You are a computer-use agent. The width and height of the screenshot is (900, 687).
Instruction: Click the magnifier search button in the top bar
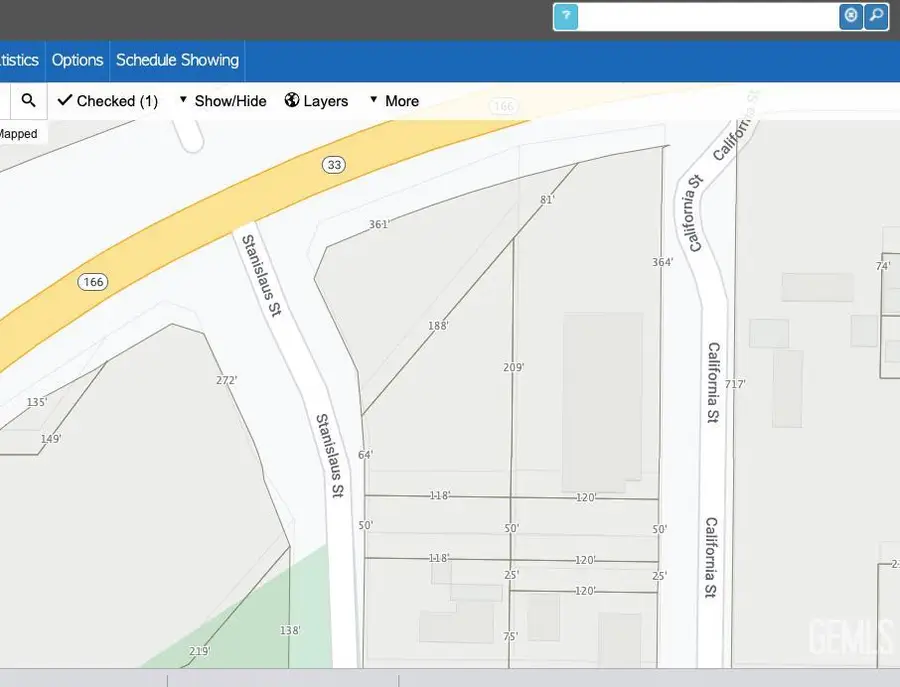point(876,16)
